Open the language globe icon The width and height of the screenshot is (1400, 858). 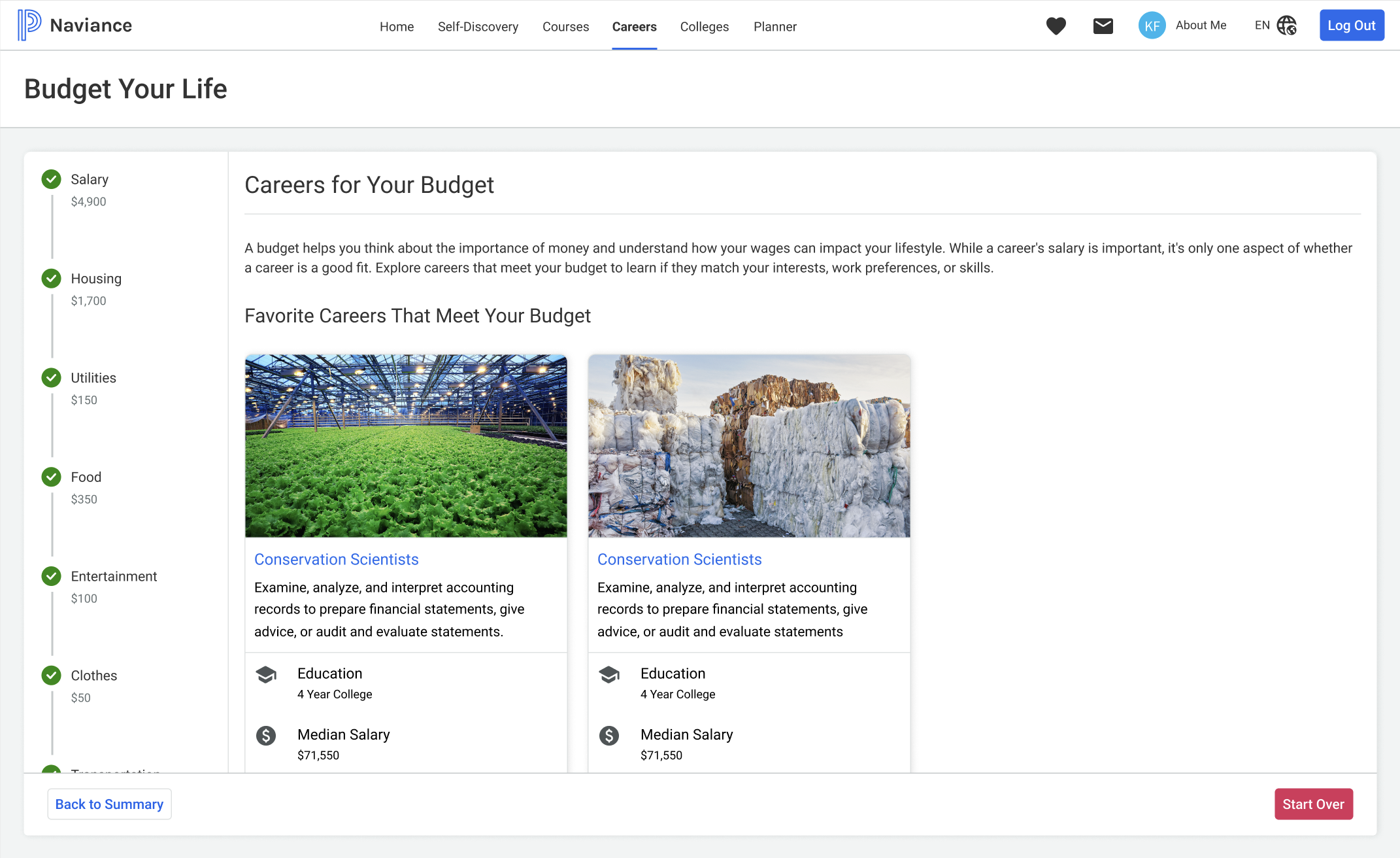1287,26
